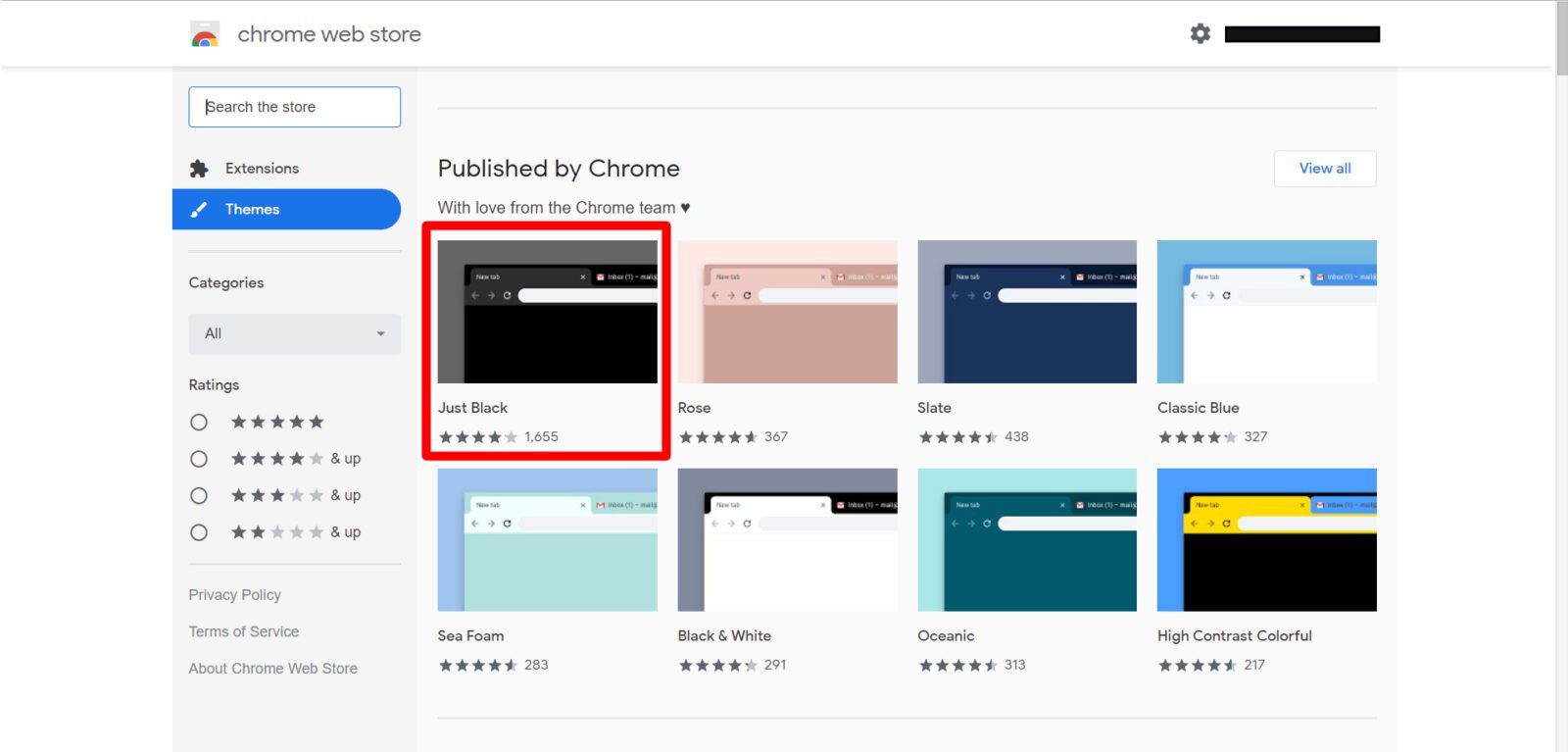This screenshot has height=752, width=1568.
Task: Click the chrome web store title text
Action: point(329,34)
